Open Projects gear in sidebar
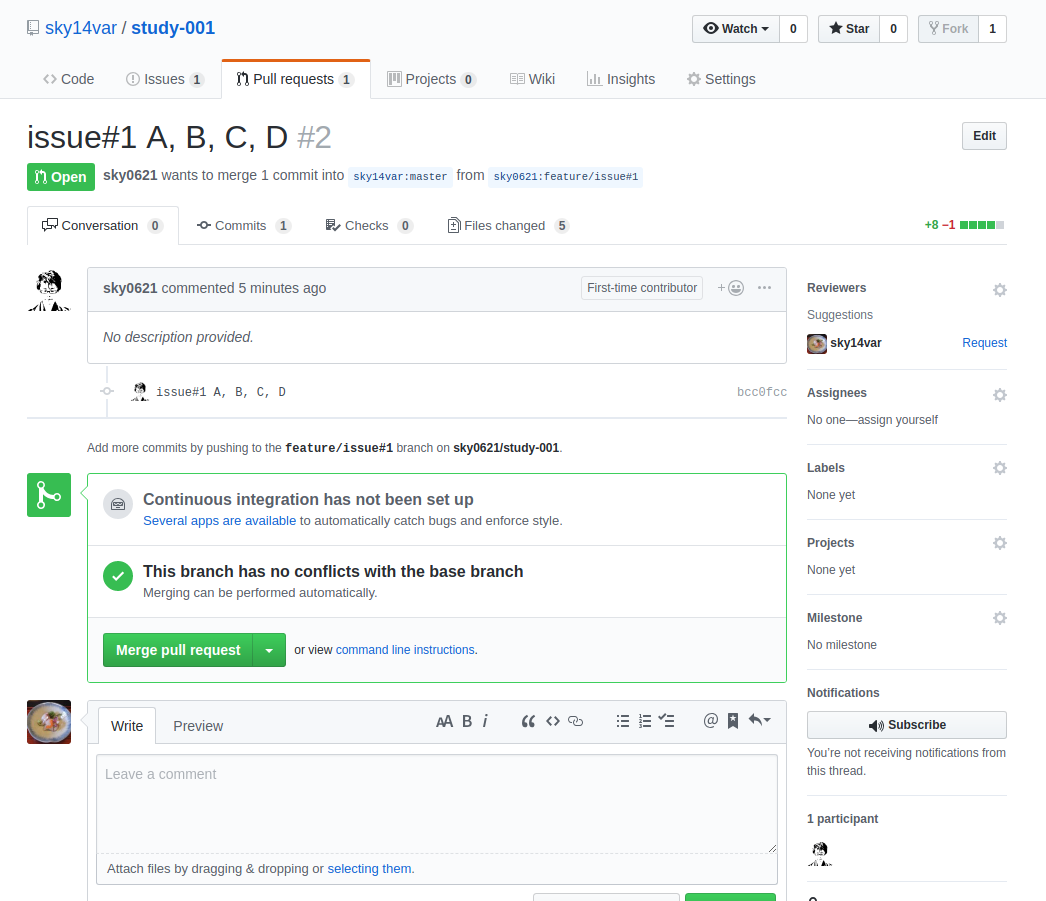 [999, 543]
